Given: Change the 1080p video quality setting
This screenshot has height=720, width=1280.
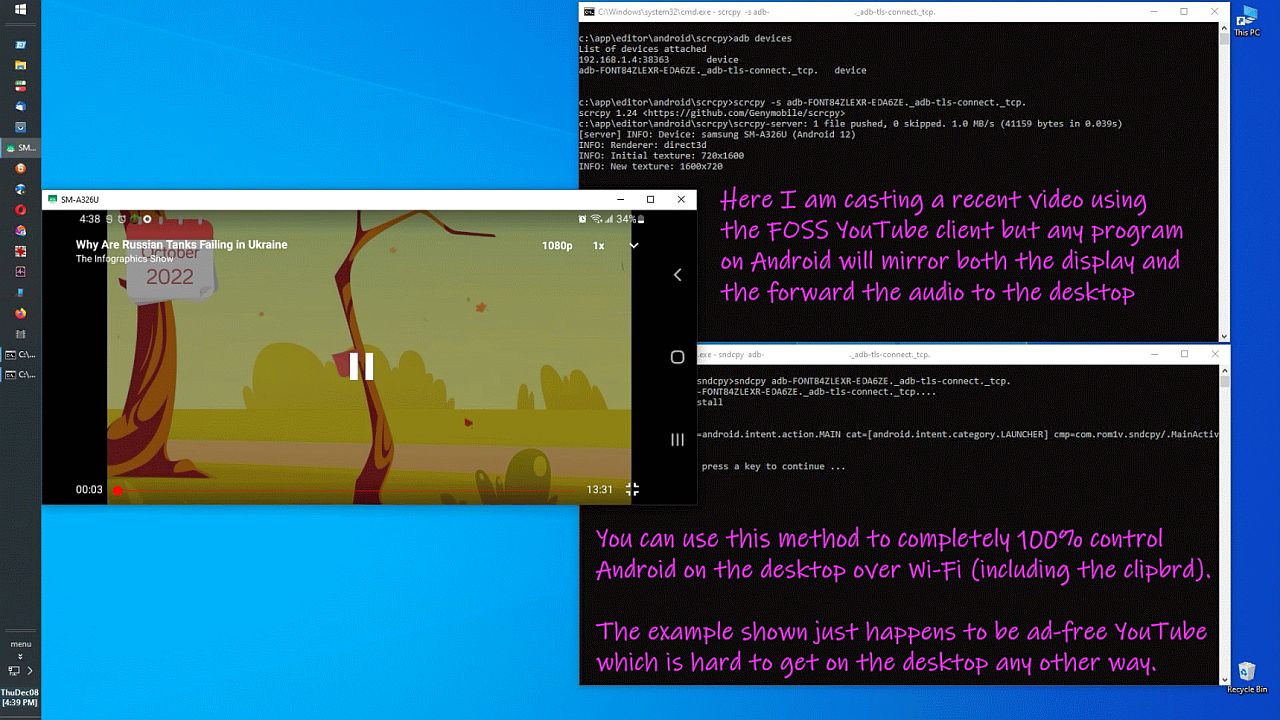Looking at the screenshot, I should tap(557, 245).
